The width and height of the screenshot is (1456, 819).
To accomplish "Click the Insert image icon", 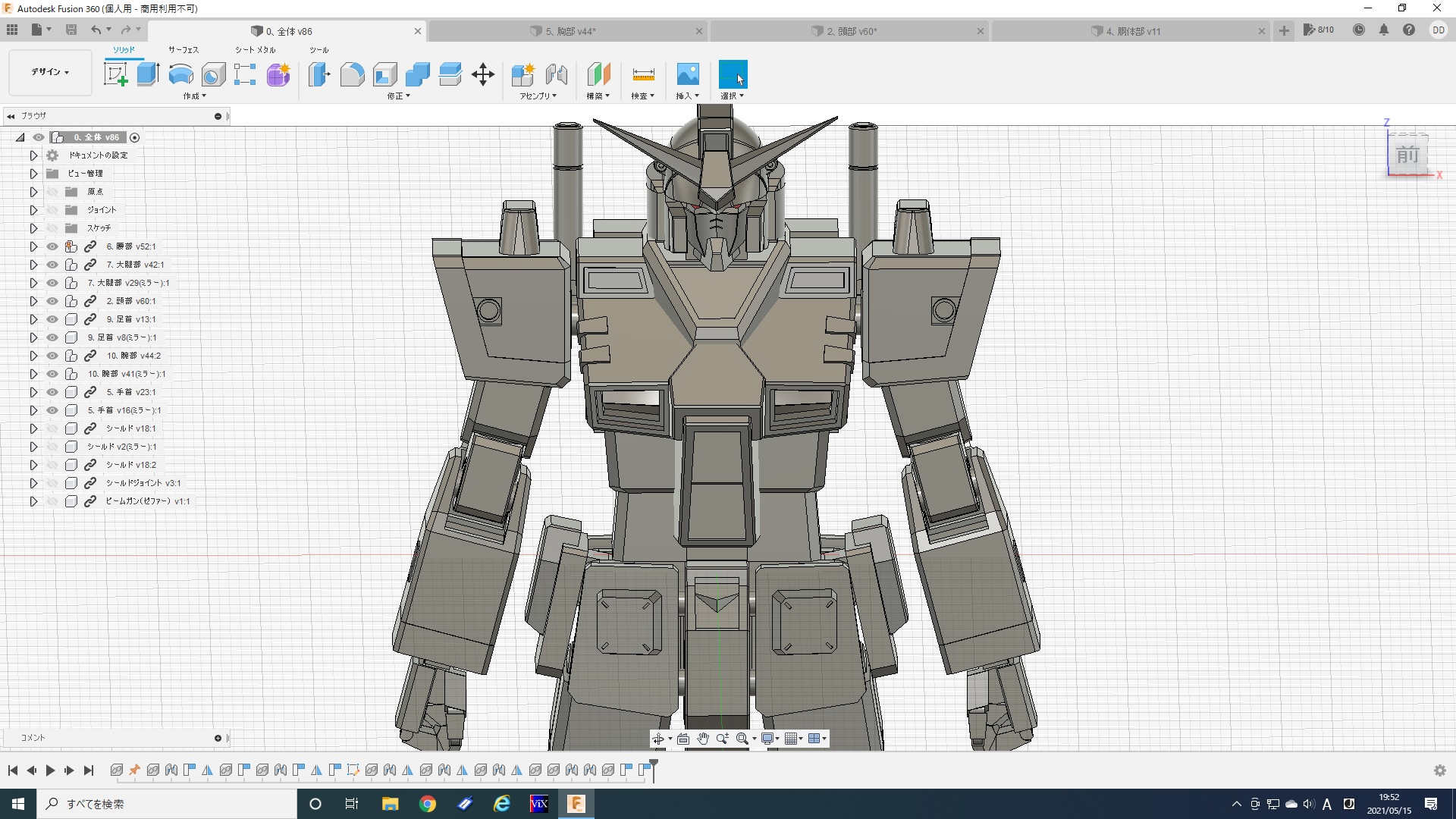I will coord(687,74).
